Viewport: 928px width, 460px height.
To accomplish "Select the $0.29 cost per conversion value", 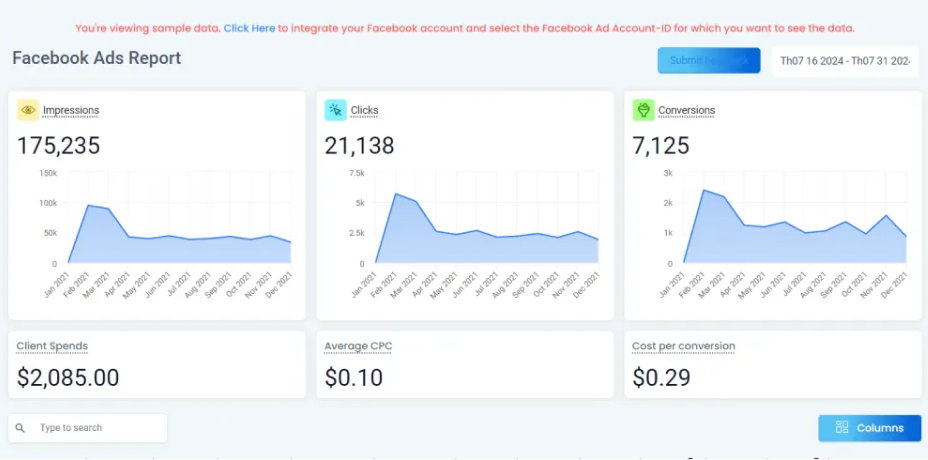I will click(x=662, y=377).
